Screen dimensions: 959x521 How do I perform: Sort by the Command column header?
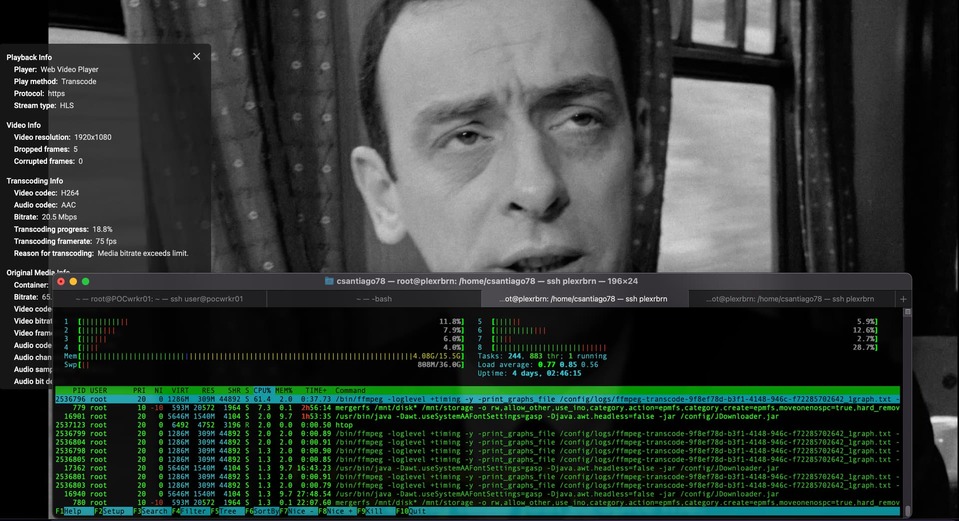pos(350,390)
